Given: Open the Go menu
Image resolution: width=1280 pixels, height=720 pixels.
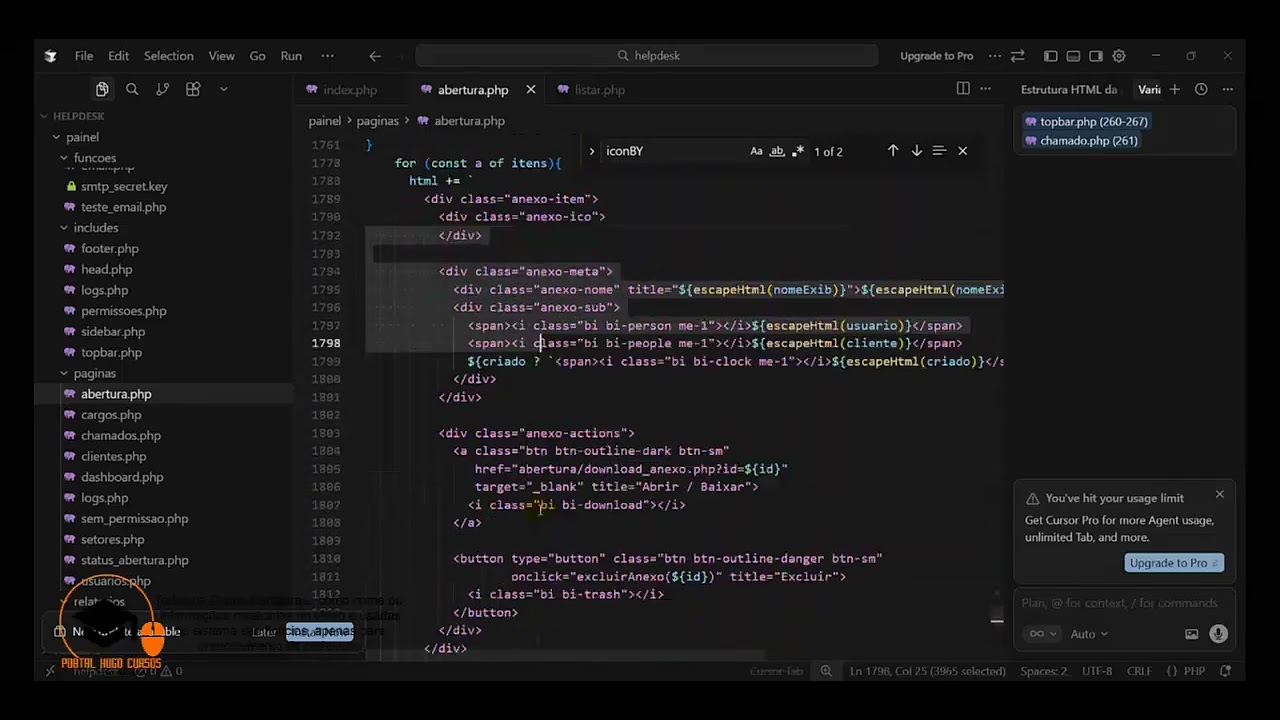Looking at the screenshot, I should 258,56.
